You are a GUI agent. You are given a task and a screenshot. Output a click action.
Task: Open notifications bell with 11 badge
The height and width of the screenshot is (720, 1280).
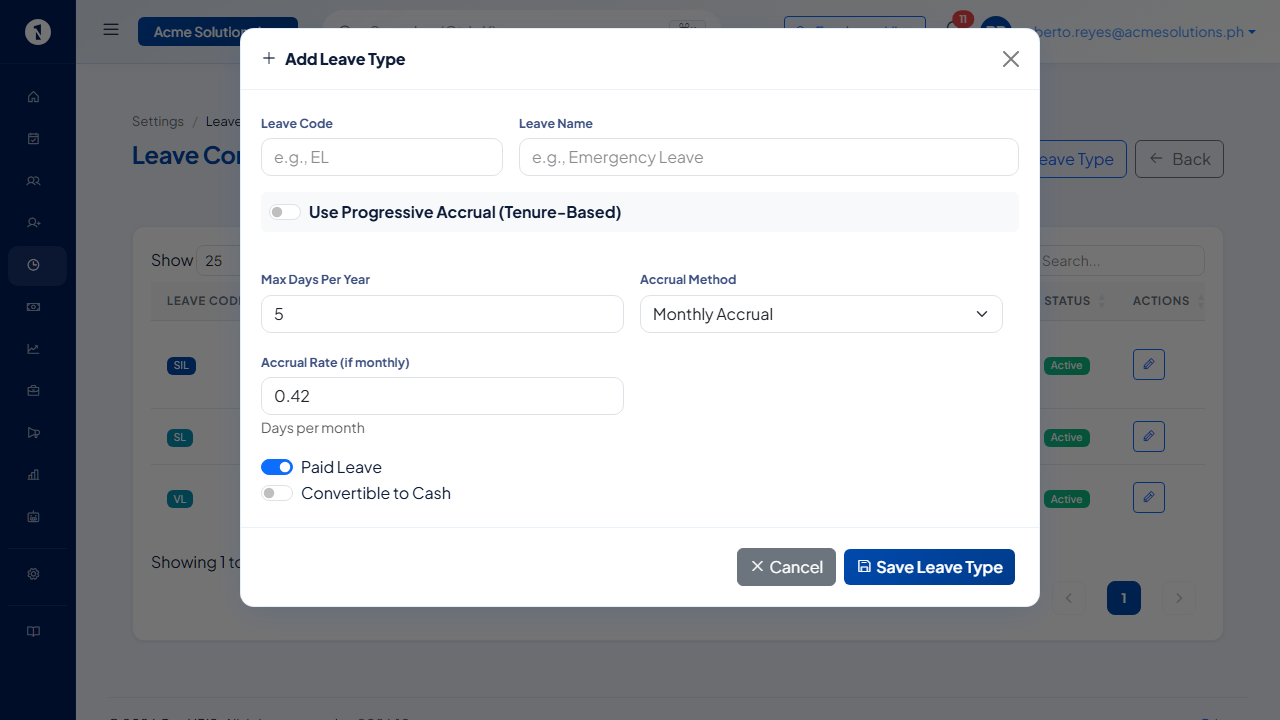click(955, 28)
